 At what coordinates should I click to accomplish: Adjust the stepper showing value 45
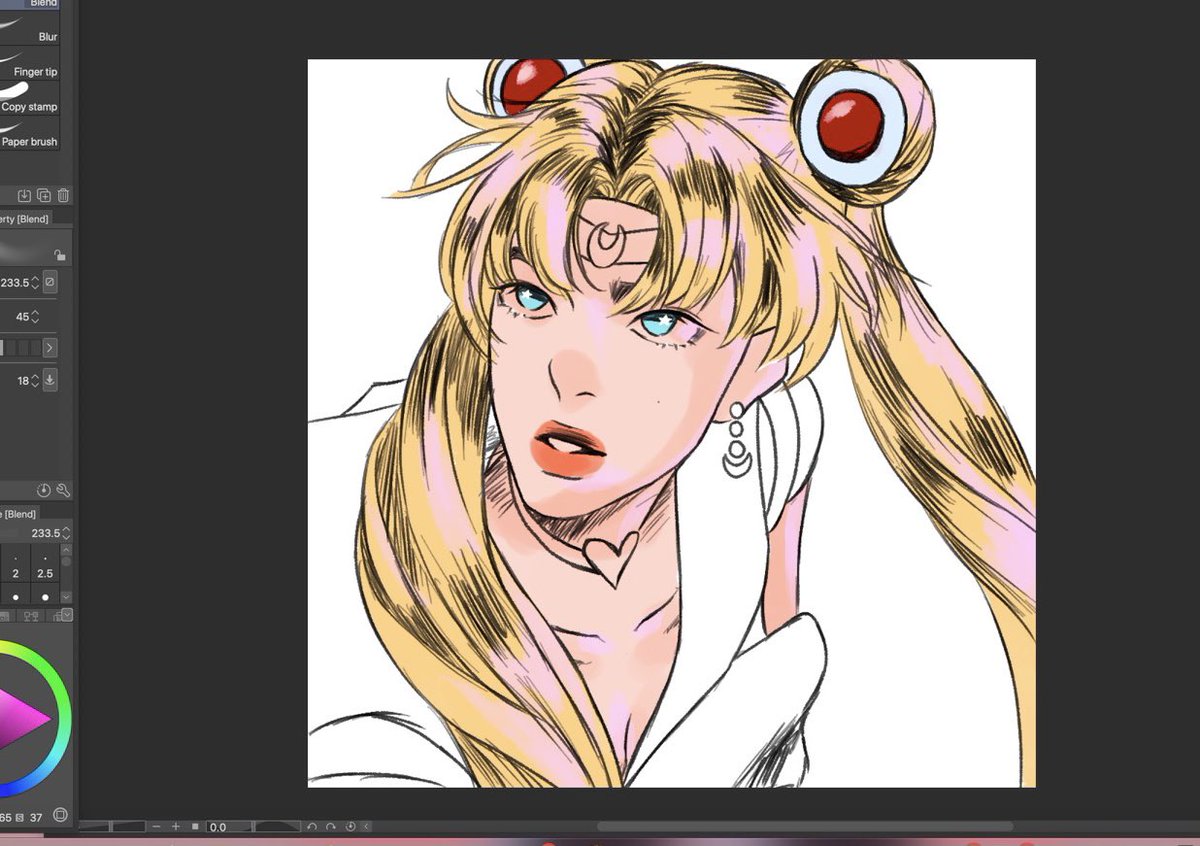click(x=35, y=316)
